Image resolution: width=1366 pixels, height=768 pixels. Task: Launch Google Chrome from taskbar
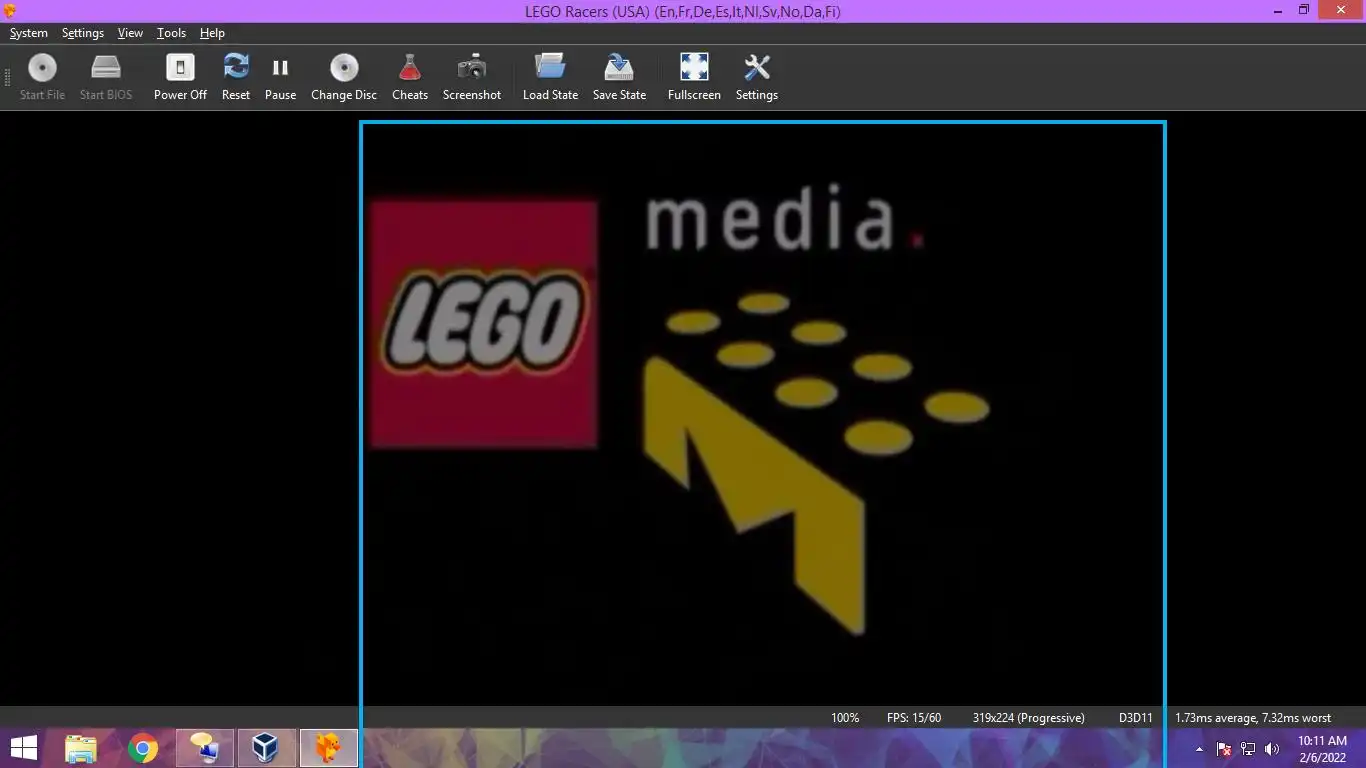tap(143, 748)
